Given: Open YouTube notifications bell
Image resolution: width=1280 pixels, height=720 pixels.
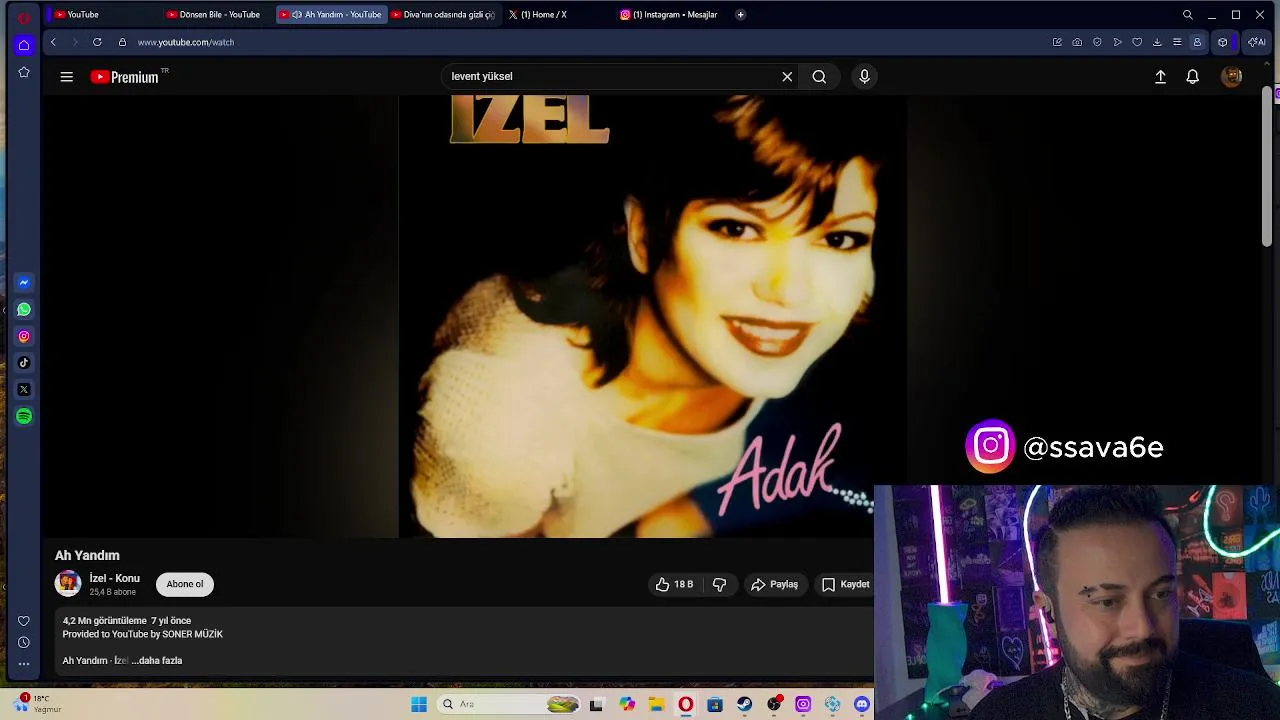Looking at the screenshot, I should click(x=1192, y=76).
